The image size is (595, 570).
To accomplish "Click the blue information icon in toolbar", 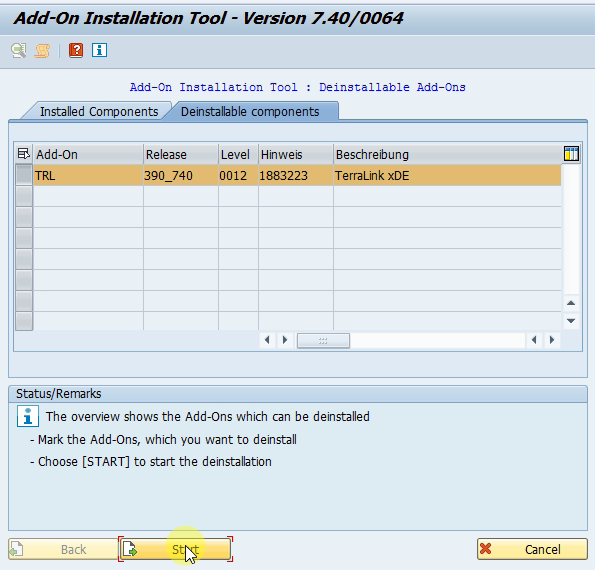I will pos(99,50).
